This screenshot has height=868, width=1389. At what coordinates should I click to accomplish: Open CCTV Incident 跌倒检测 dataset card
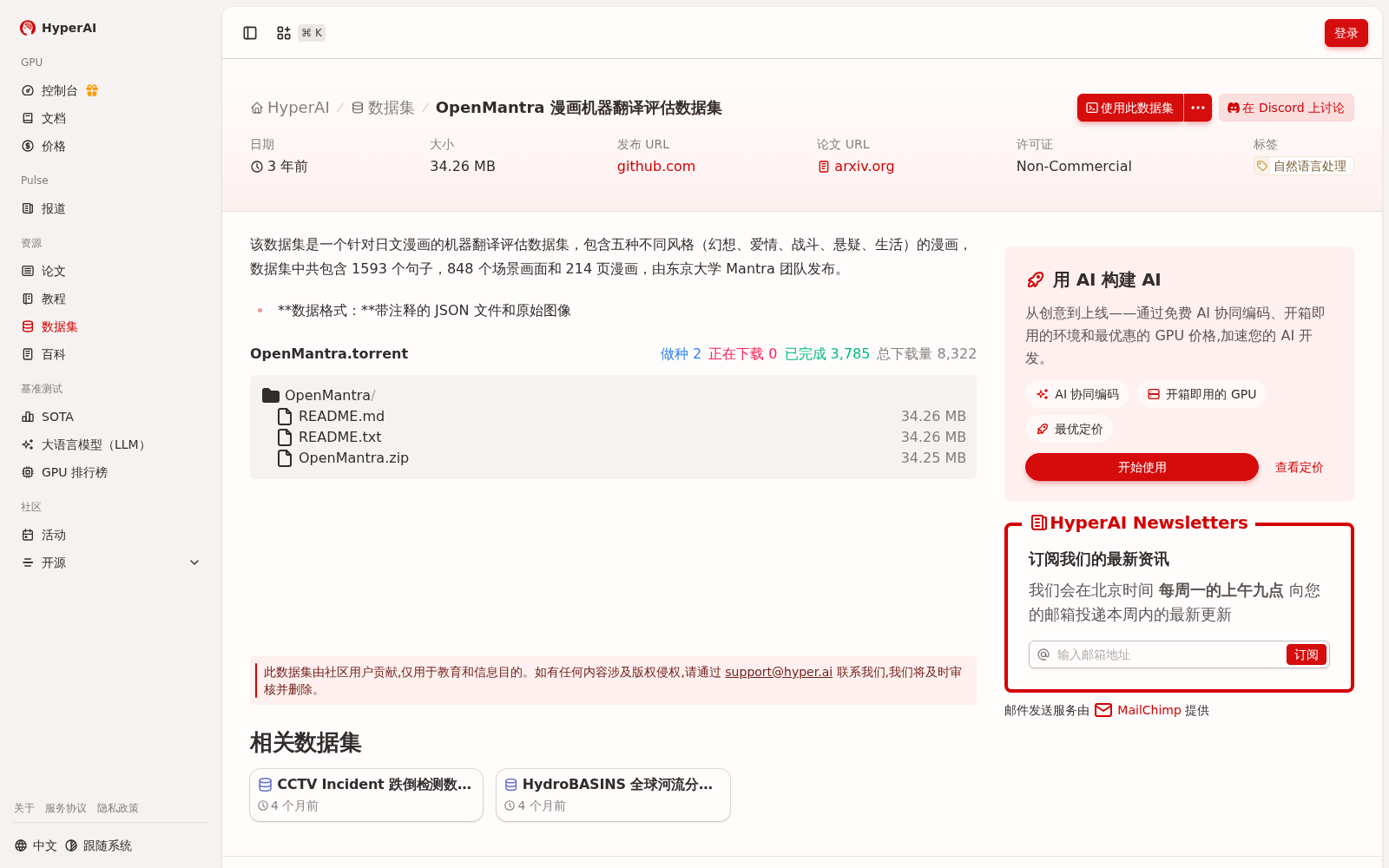coord(366,794)
